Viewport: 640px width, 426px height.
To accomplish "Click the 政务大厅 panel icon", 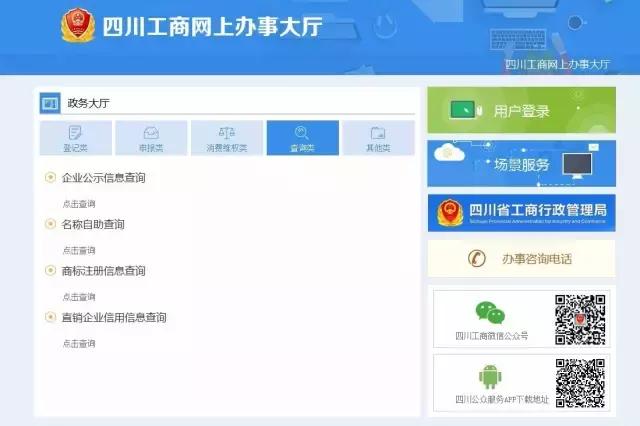I will (50, 103).
